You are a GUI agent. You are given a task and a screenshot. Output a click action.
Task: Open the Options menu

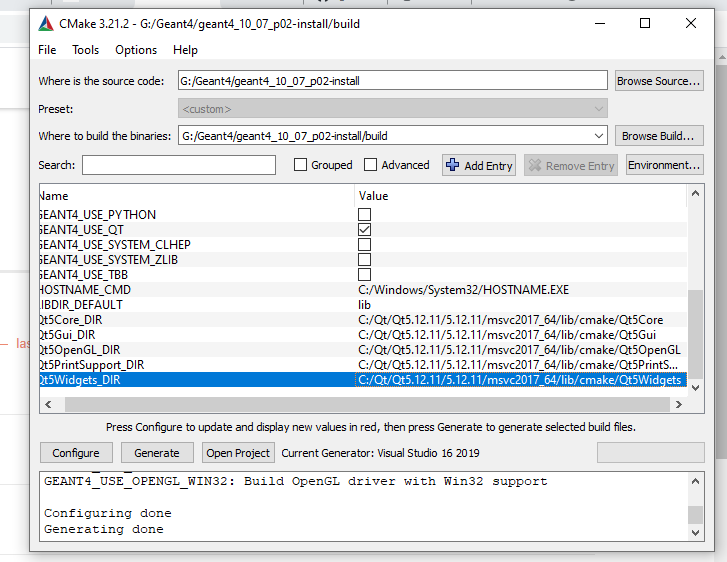(136, 50)
